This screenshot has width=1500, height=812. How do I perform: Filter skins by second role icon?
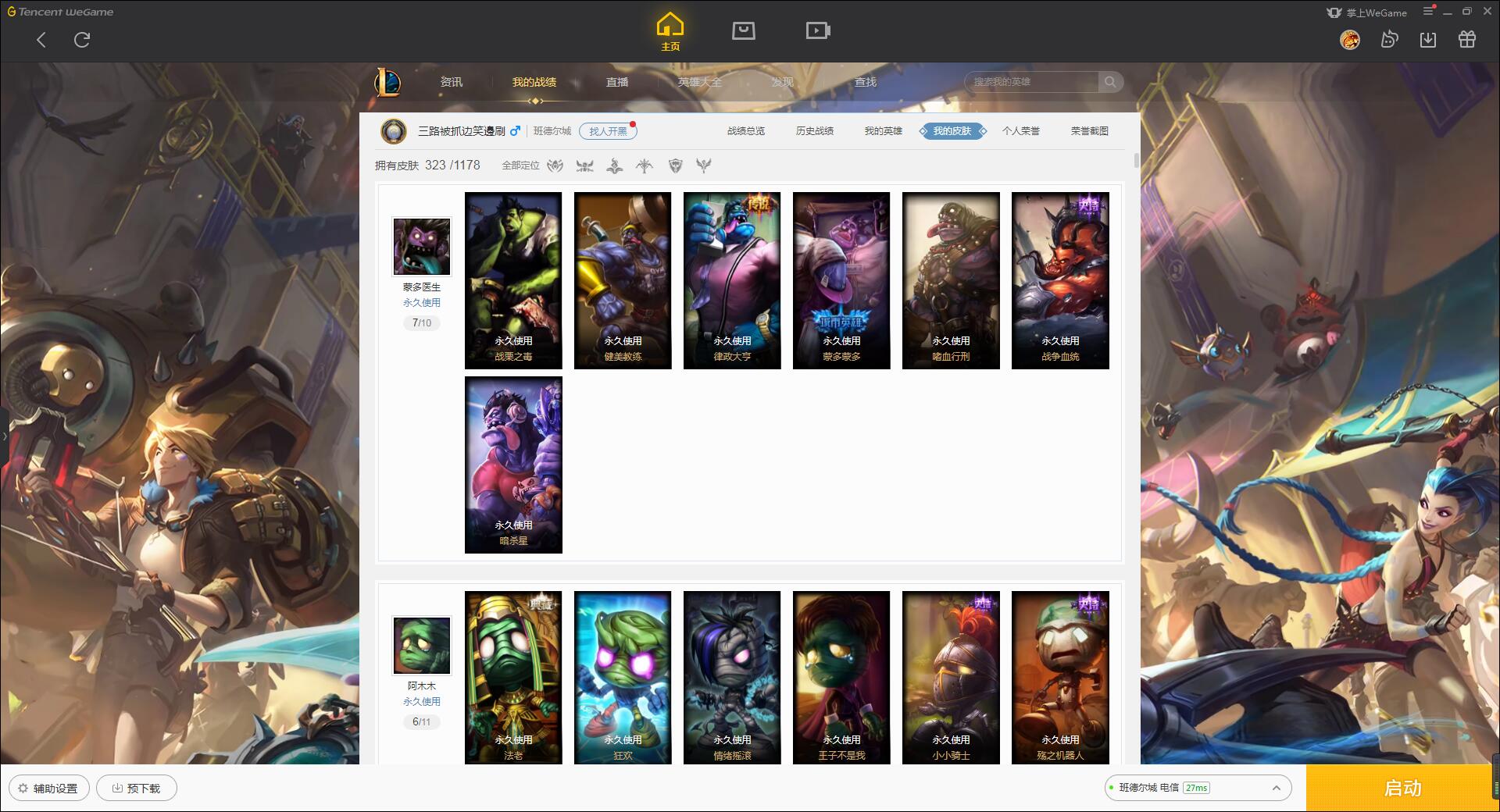pos(584,166)
